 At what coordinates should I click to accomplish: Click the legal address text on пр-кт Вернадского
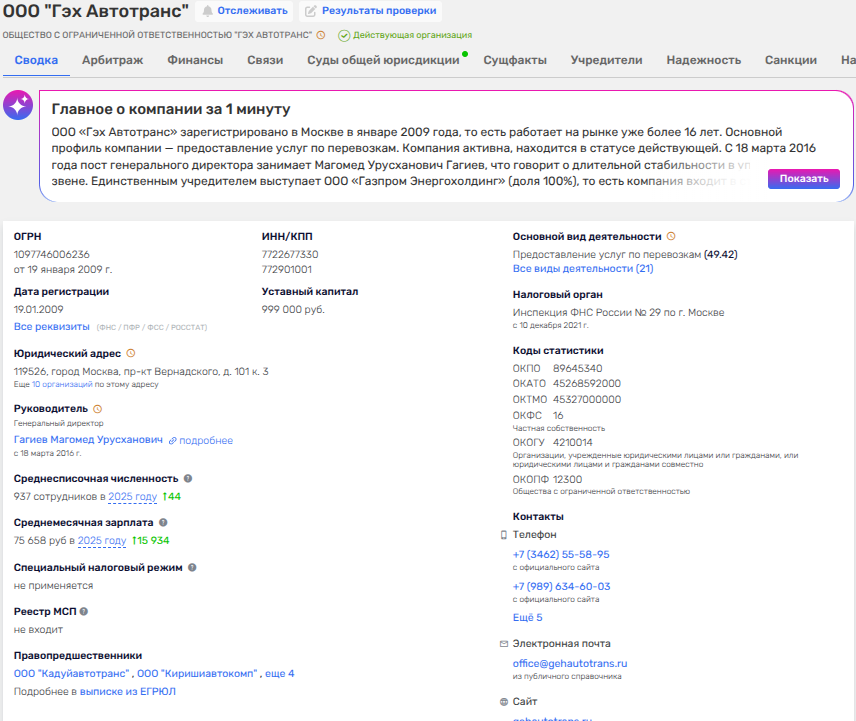coord(141,372)
